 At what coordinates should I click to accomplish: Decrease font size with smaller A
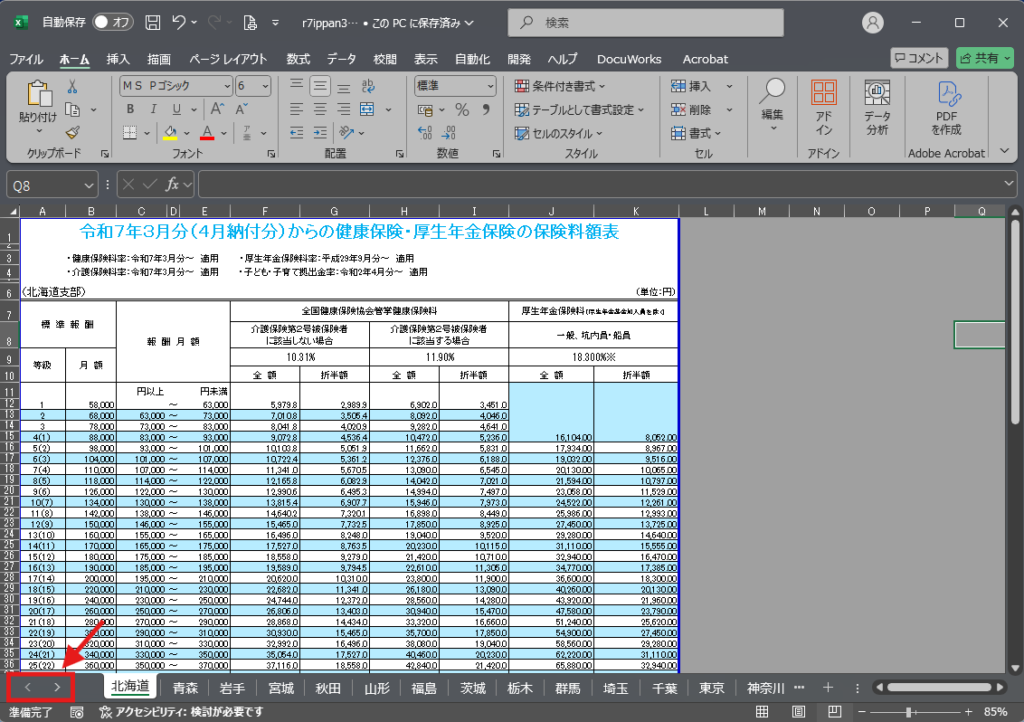[241, 109]
